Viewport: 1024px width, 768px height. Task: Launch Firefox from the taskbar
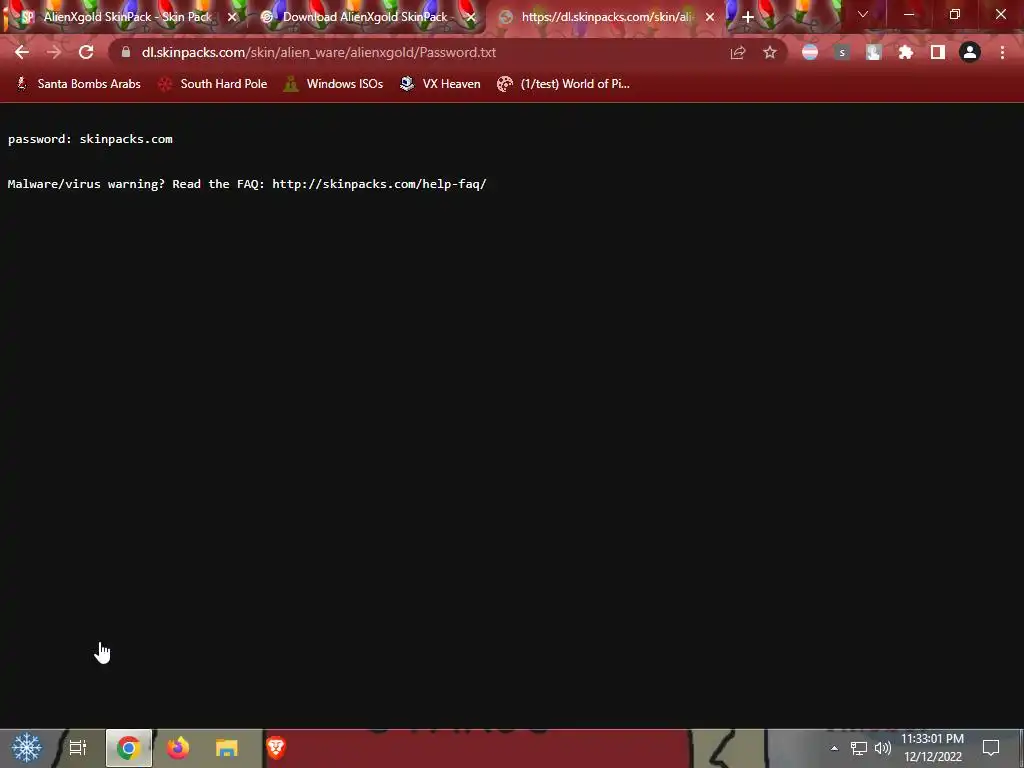coord(178,748)
